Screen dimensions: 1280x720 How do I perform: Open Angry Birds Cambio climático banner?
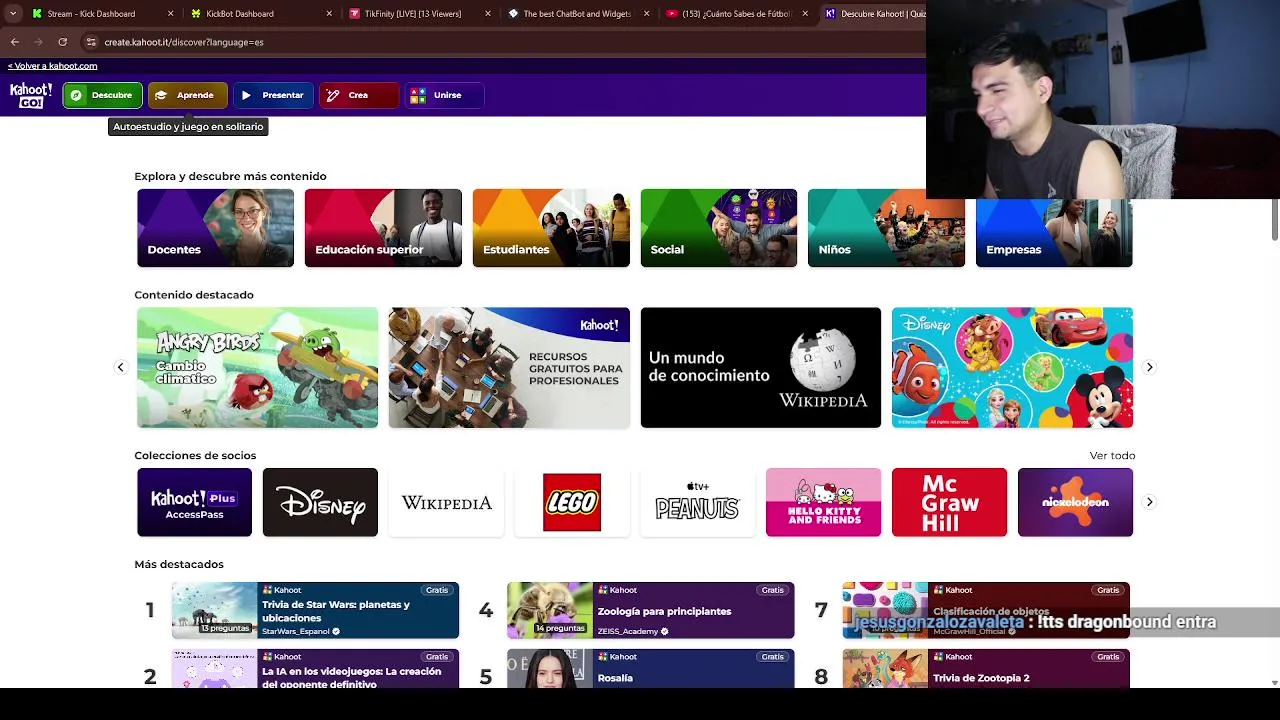tap(257, 367)
